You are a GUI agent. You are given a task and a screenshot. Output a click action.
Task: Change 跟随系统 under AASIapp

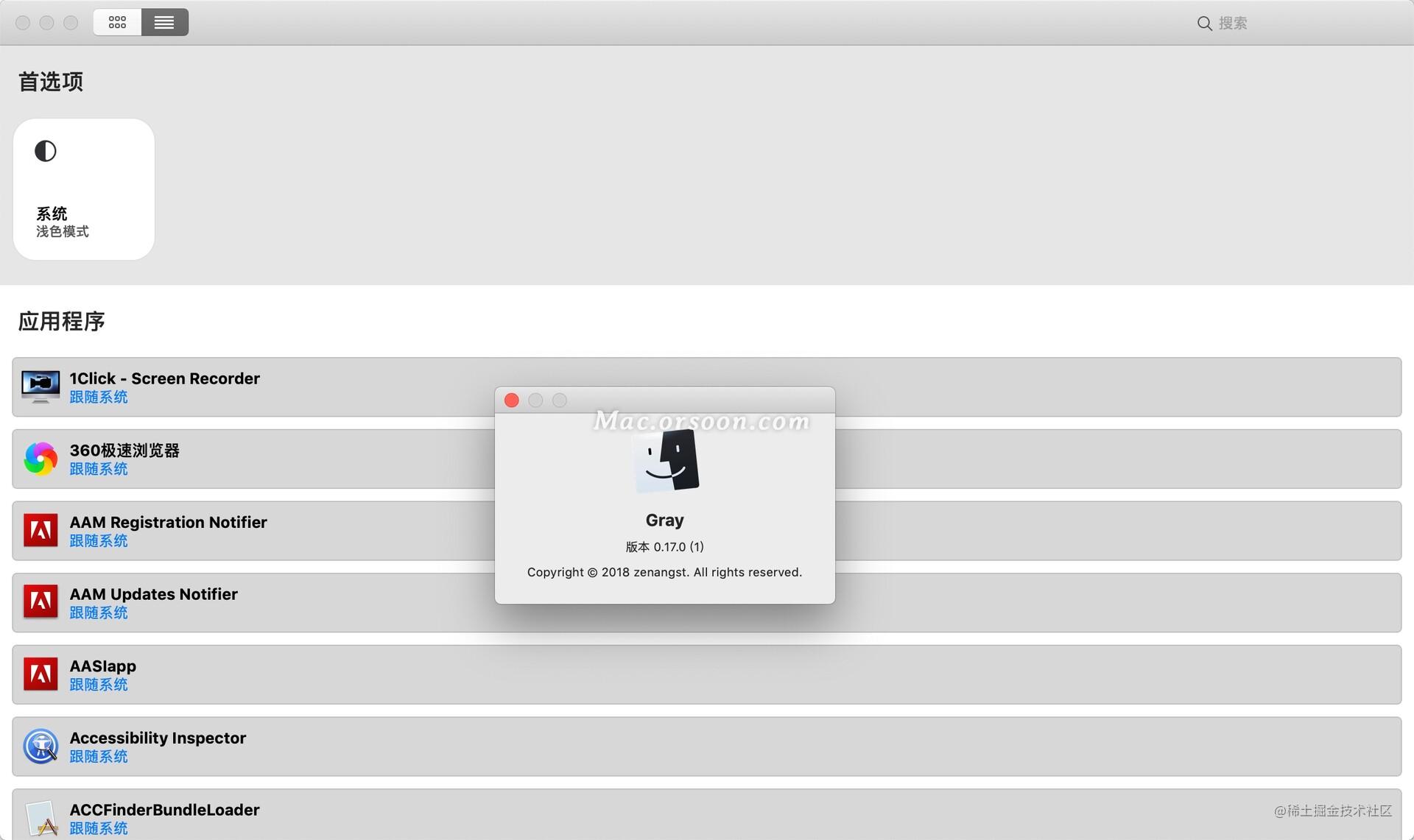click(x=99, y=685)
